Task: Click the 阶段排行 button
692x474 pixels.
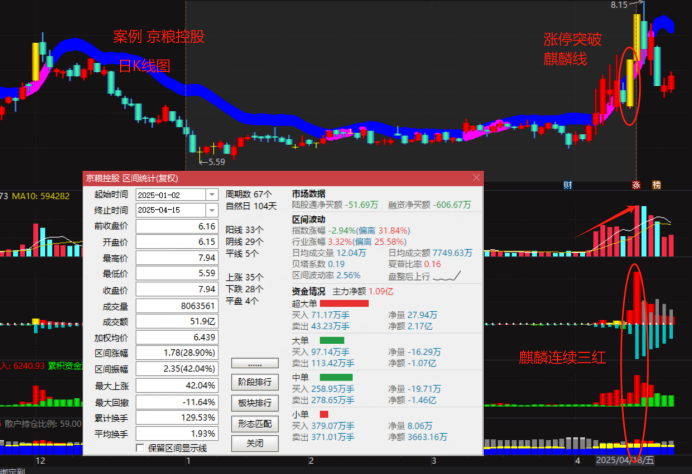Action: tap(256, 382)
